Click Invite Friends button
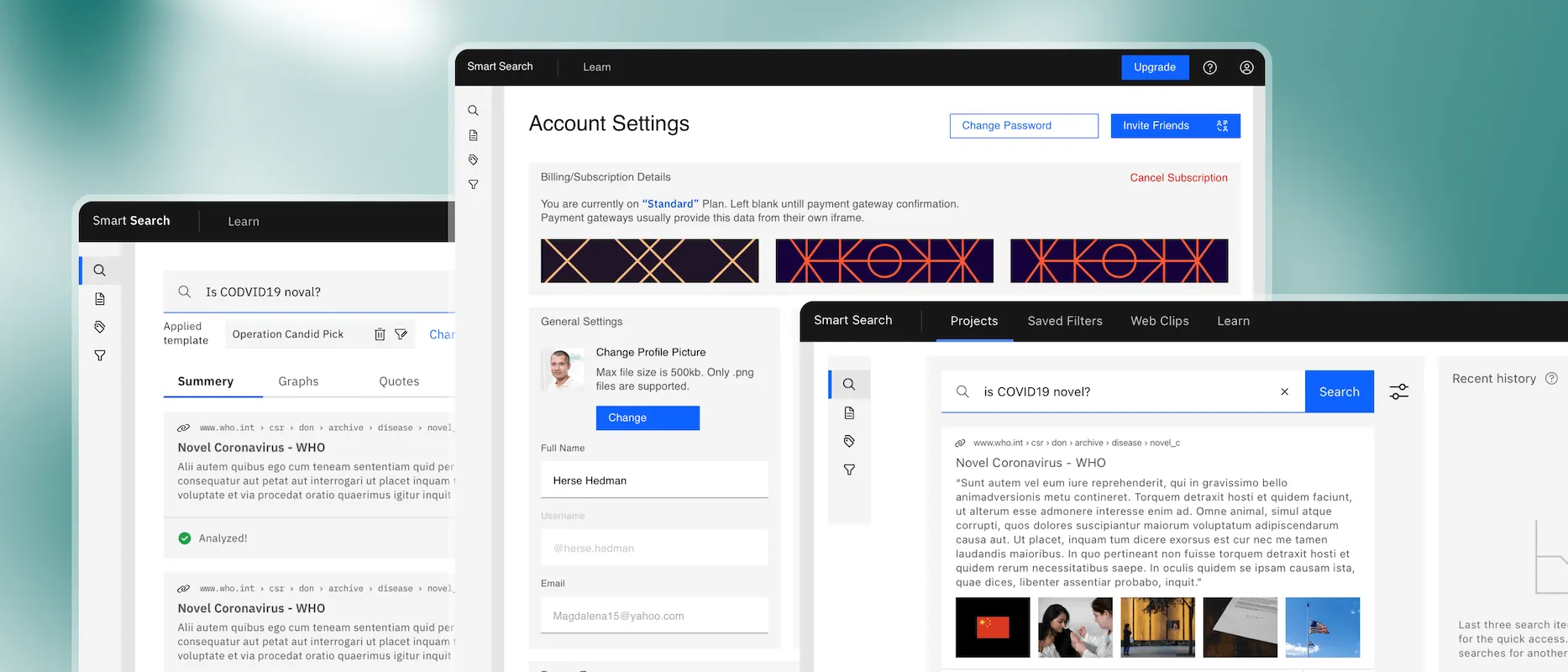The height and width of the screenshot is (672, 1568). tap(1175, 126)
